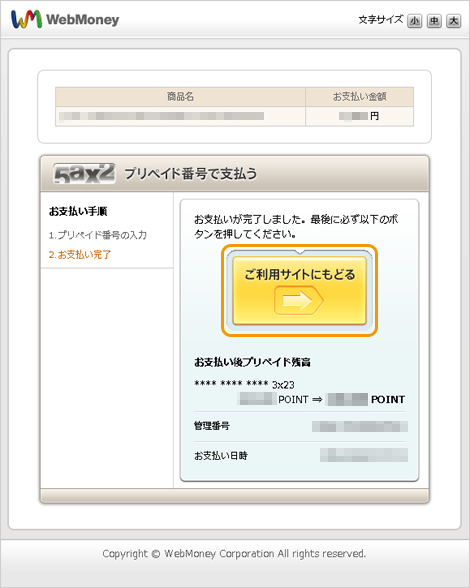Viewport: 470px width, 588px height.
Task: Select step 2 お支払い完了
Action: pyautogui.click(x=80, y=255)
